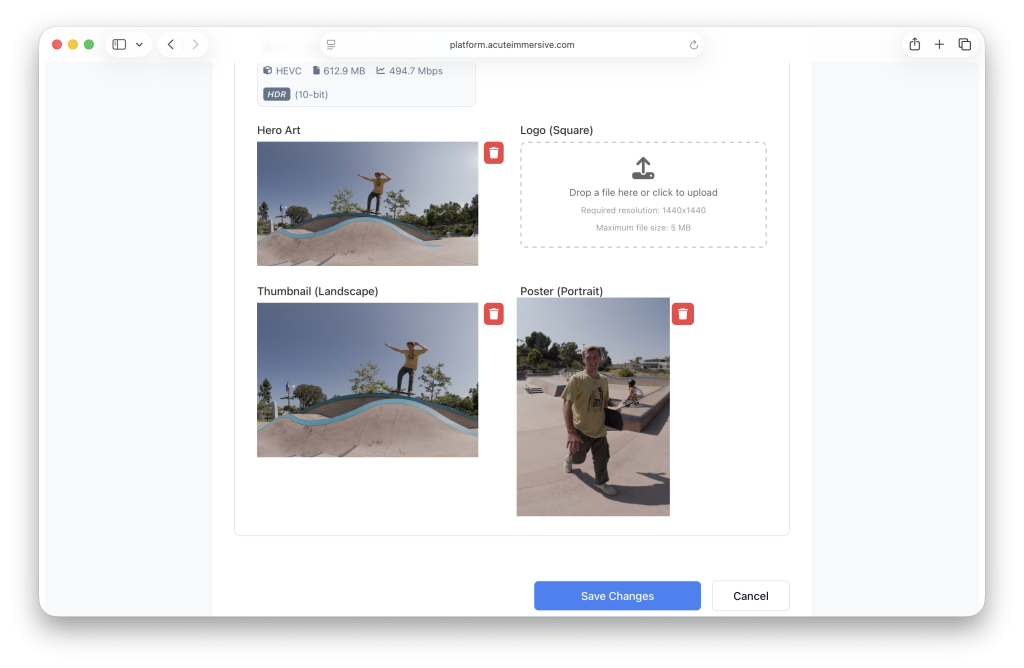Open a new tab with plus icon

pos(939,45)
